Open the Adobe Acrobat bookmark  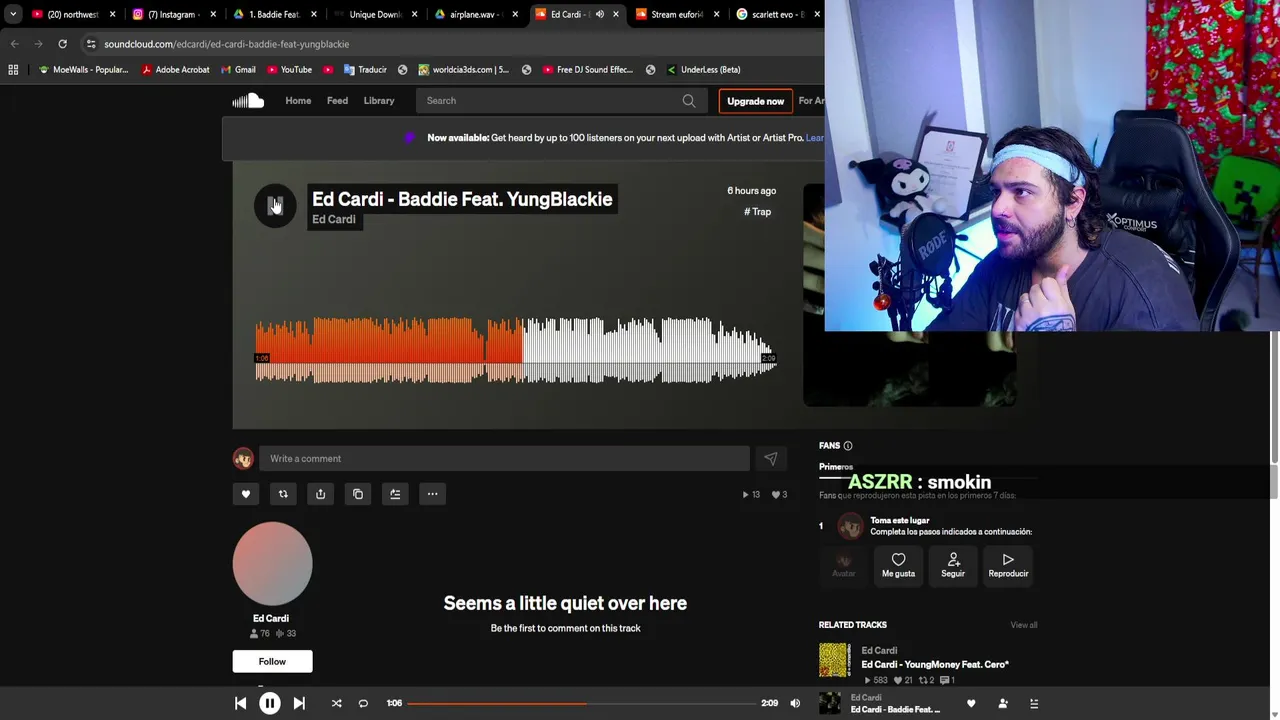pos(176,70)
